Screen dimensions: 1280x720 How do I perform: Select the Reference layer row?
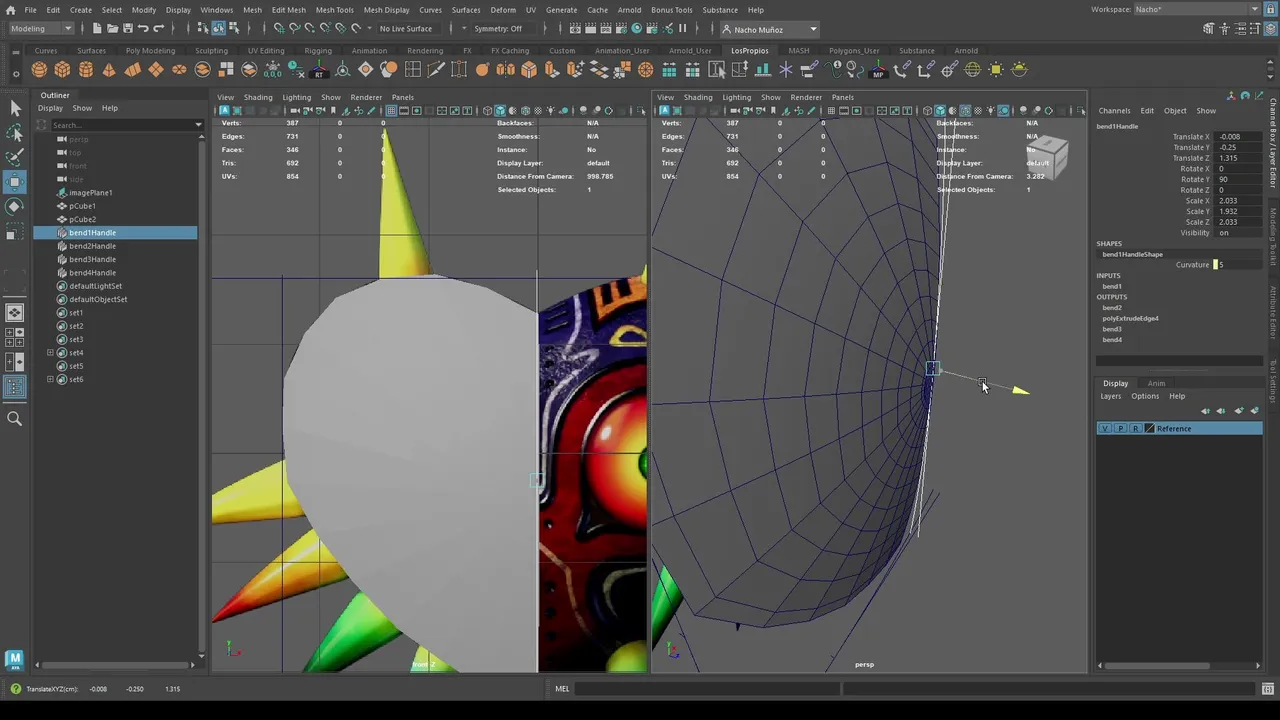click(1179, 429)
